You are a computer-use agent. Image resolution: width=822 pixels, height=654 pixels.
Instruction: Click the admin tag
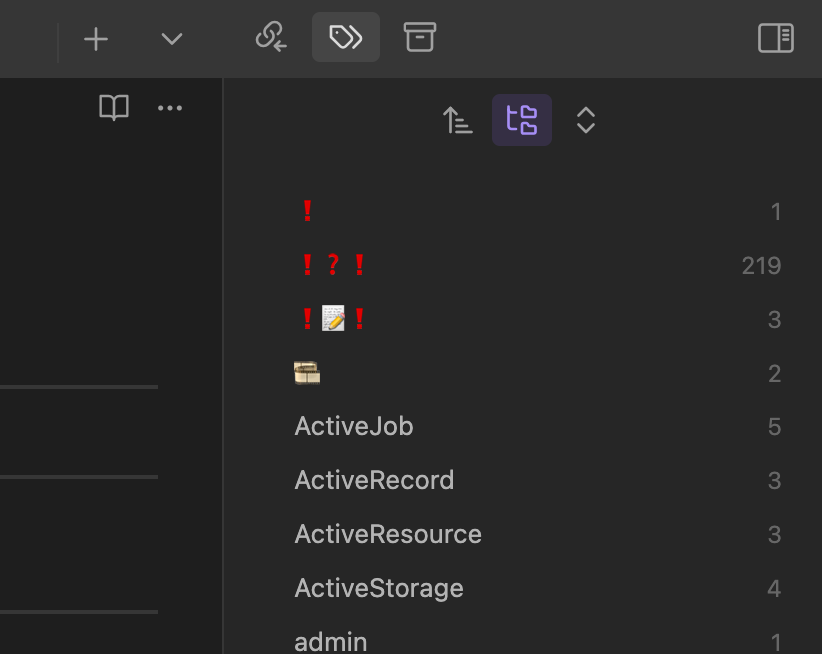(x=331, y=641)
